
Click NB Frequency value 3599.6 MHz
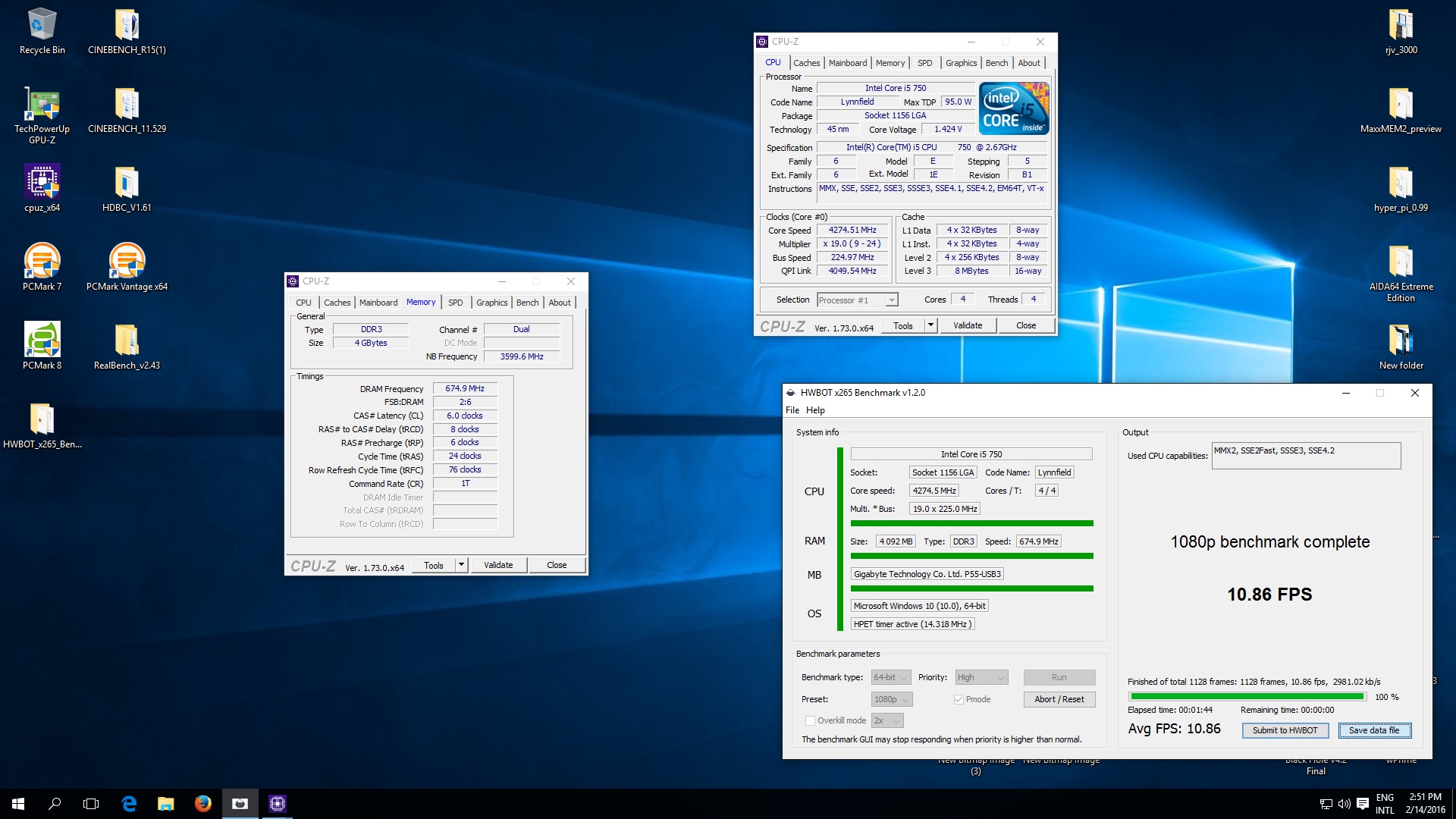click(521, 356)
